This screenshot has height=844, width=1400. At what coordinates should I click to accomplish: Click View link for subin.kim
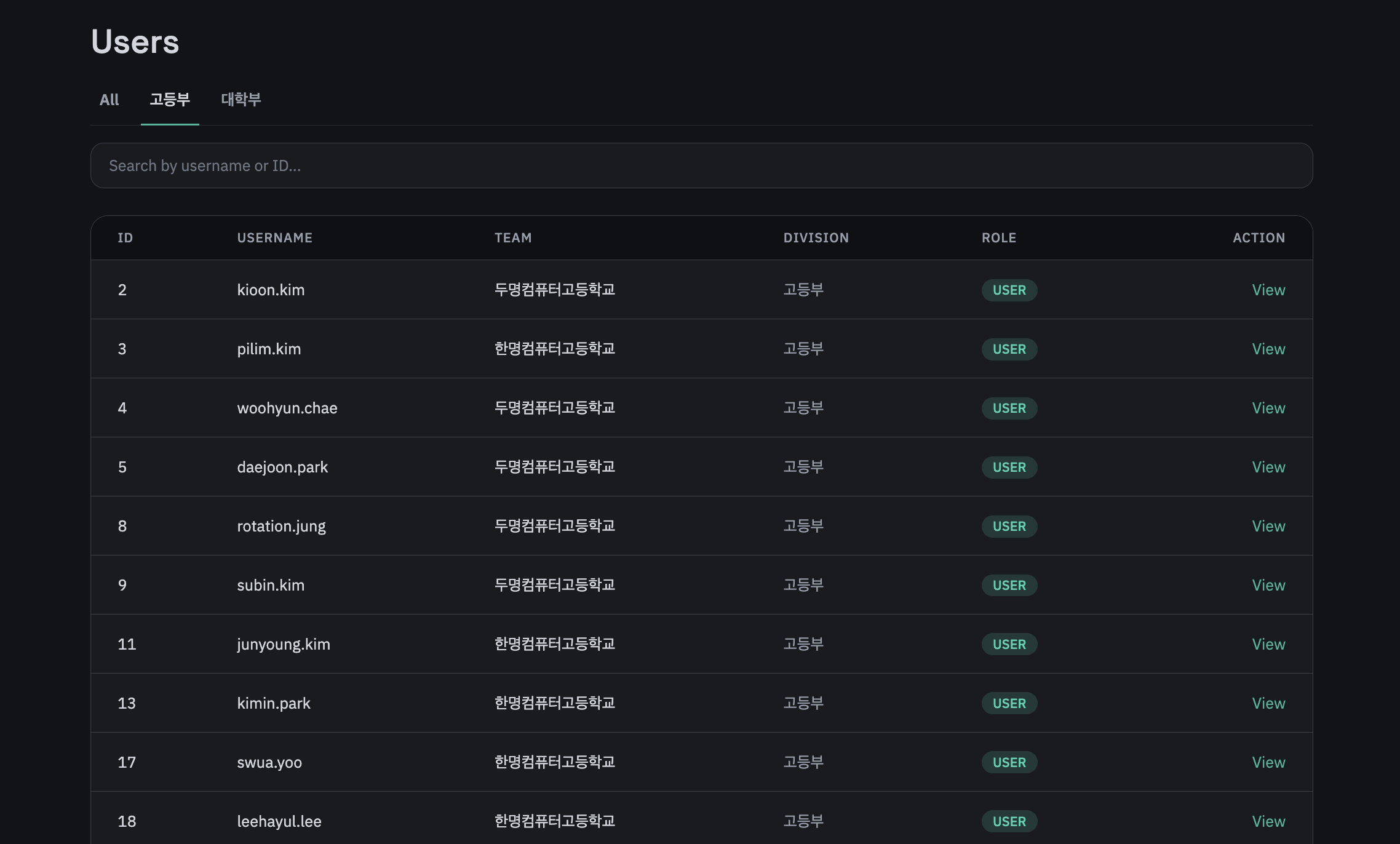coord(1268,586)
